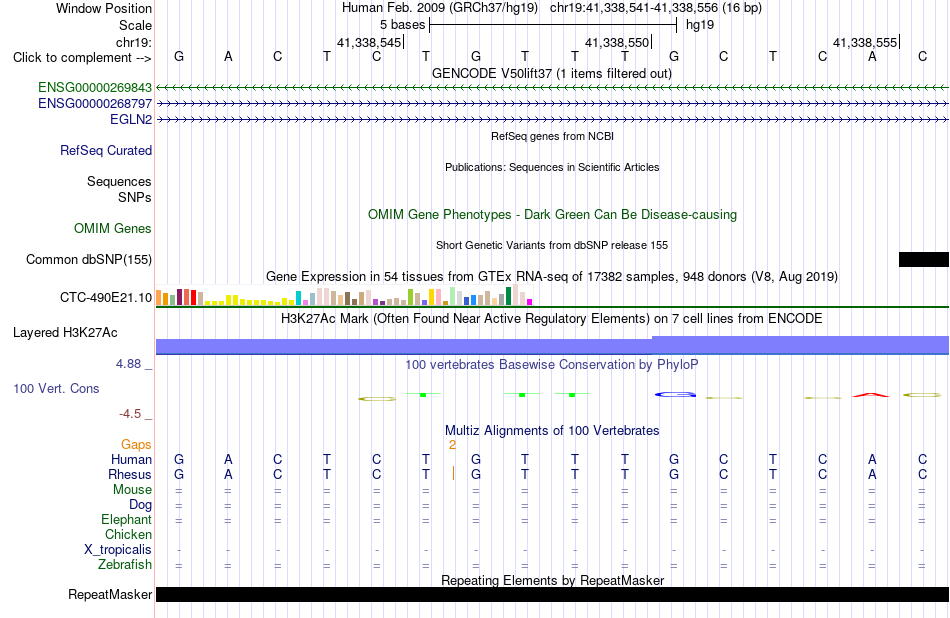Select the Rhesus alignment row label
This screenshot has height=618, width=950.
tap(130, 474)
